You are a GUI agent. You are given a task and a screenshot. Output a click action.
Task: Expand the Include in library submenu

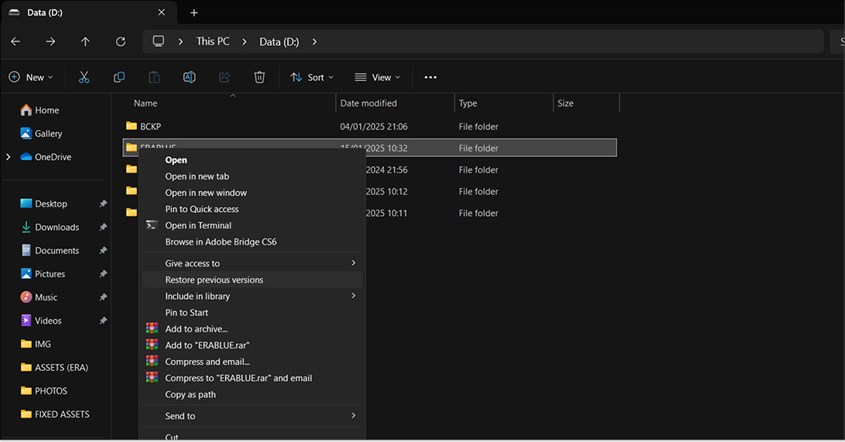point(251,296)
